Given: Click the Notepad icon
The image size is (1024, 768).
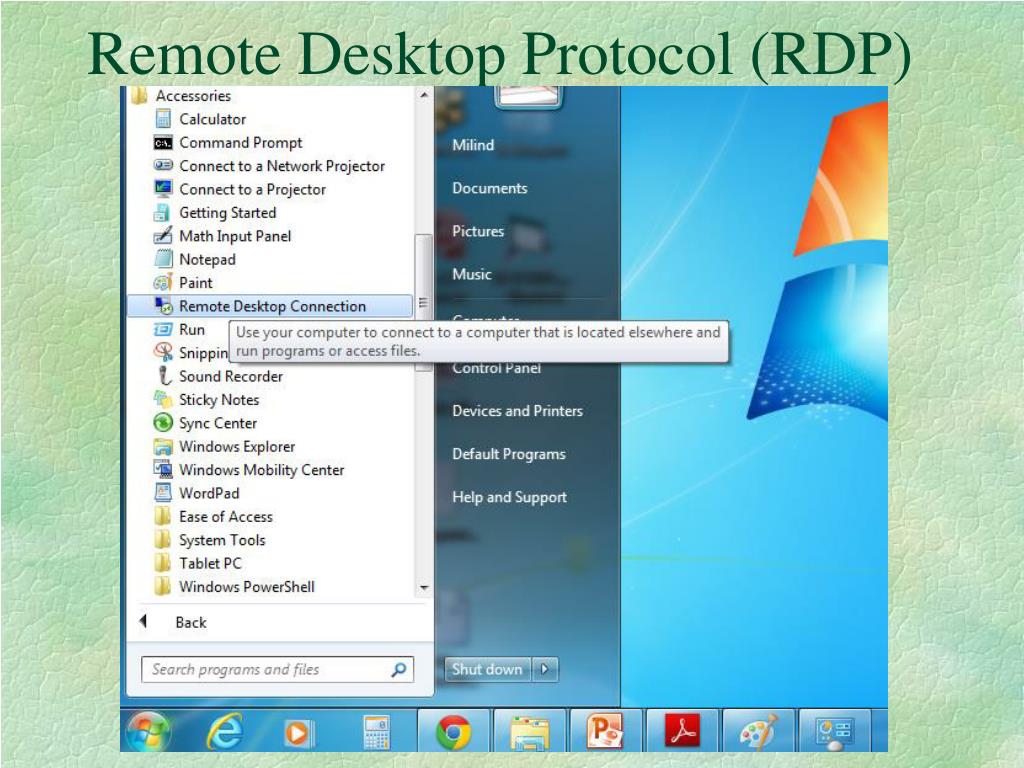Looking at the screenshot, I should tap(163, 259).
